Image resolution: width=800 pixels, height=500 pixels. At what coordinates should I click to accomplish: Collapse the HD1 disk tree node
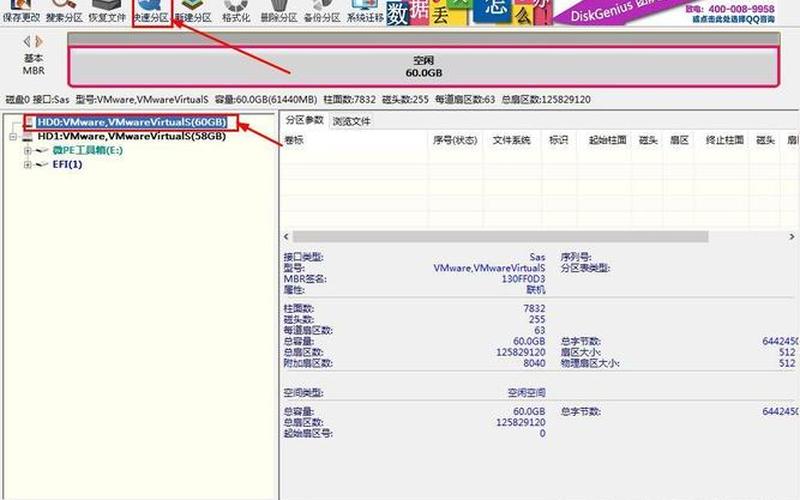point(13,137)
